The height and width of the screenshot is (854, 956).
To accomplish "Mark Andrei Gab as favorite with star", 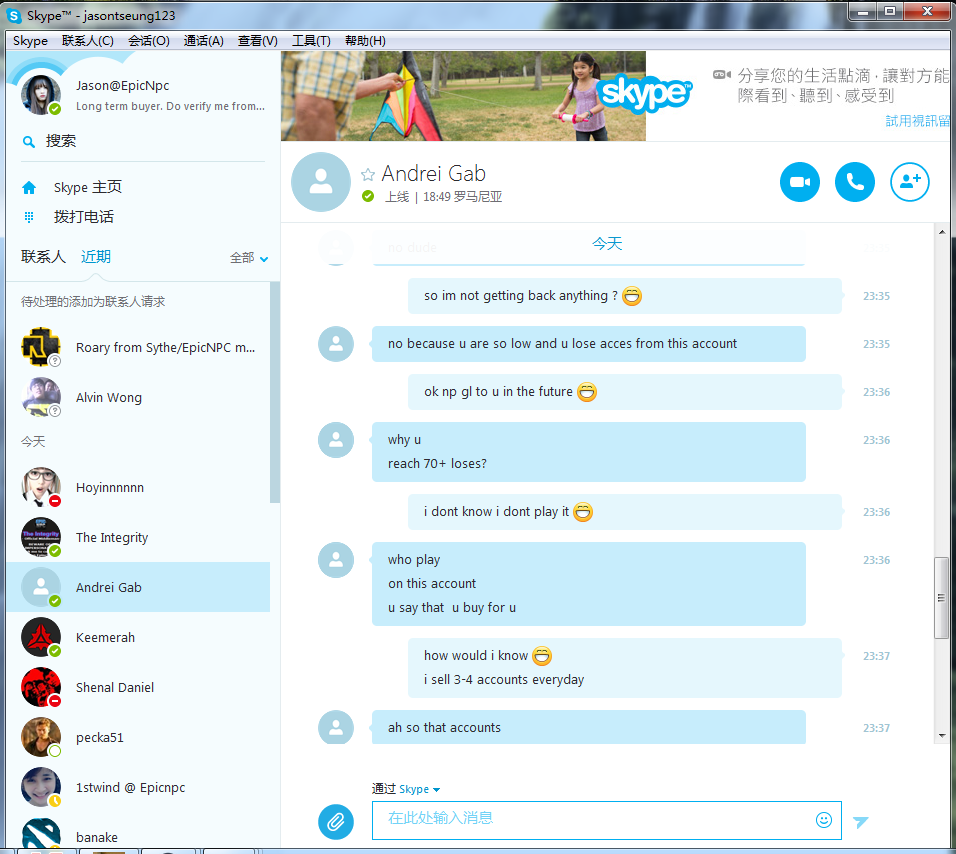I will point(368,175).
